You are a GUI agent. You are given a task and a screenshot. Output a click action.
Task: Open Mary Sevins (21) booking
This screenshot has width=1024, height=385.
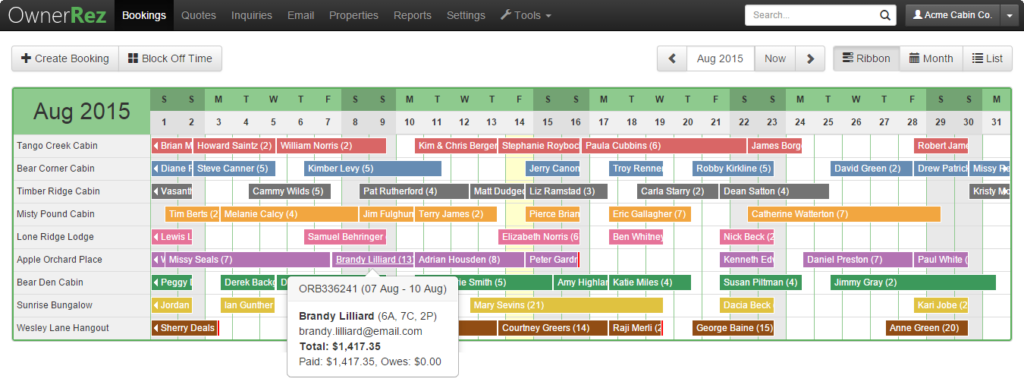coord(566,305)
